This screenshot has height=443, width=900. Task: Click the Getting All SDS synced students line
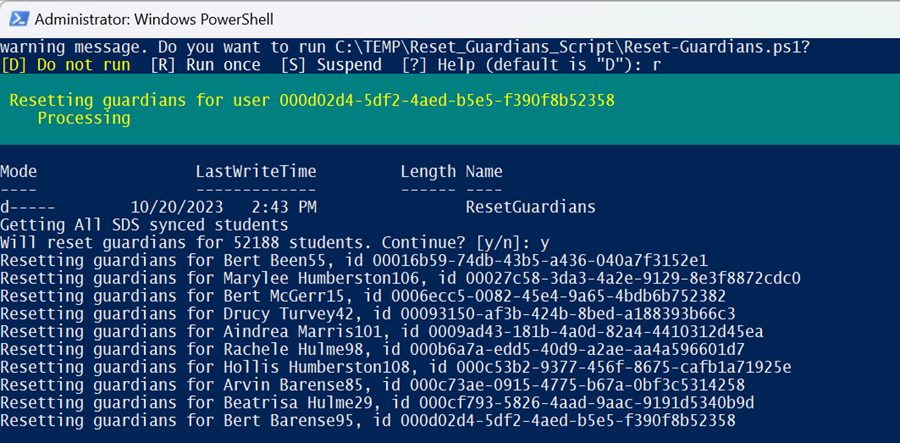pyautogui.click(x=144, y=225)
